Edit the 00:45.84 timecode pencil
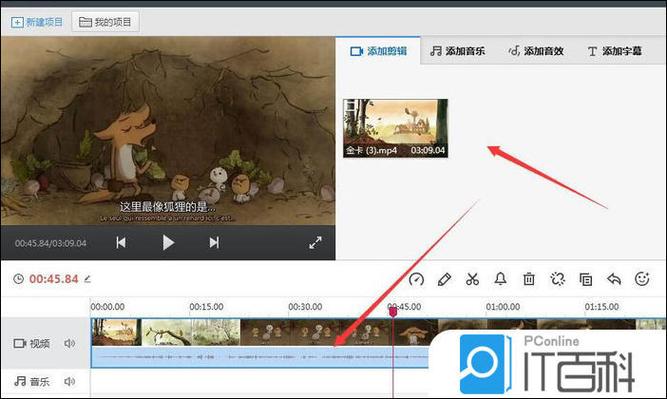This screenshot has width=667, height=399. [x=88, y=279]
